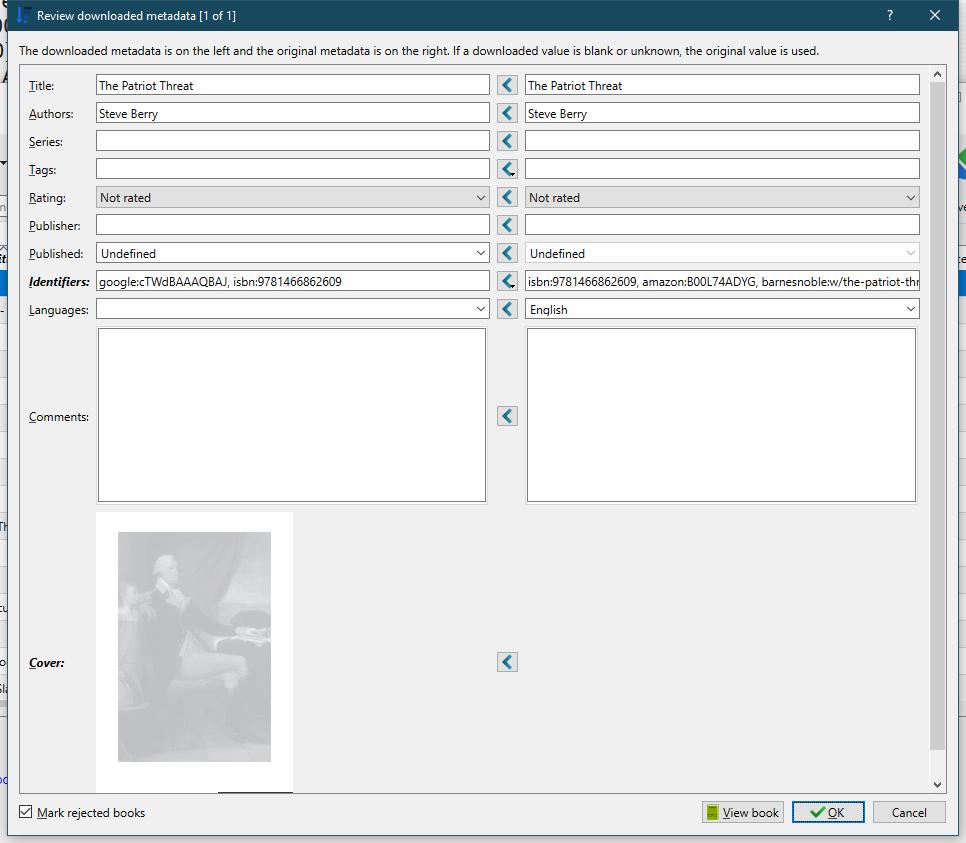This screenshot has width=966, height=843.
Task: Click the downloaded cover thumbnail
Action: [x=194, y=652]
